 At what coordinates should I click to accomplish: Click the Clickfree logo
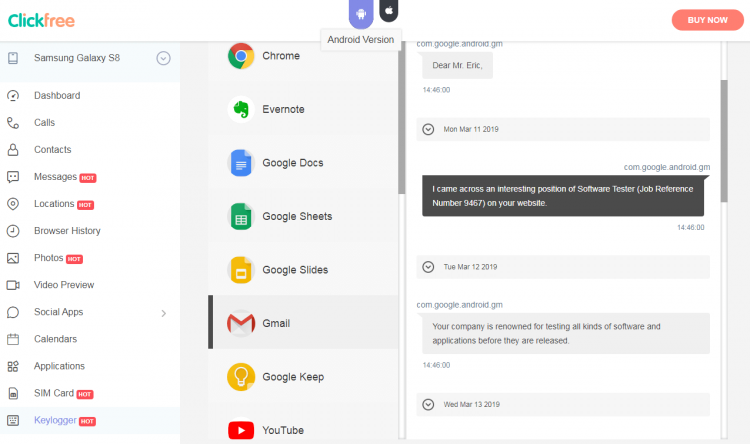pyautogui.click(x=42, y=20)
